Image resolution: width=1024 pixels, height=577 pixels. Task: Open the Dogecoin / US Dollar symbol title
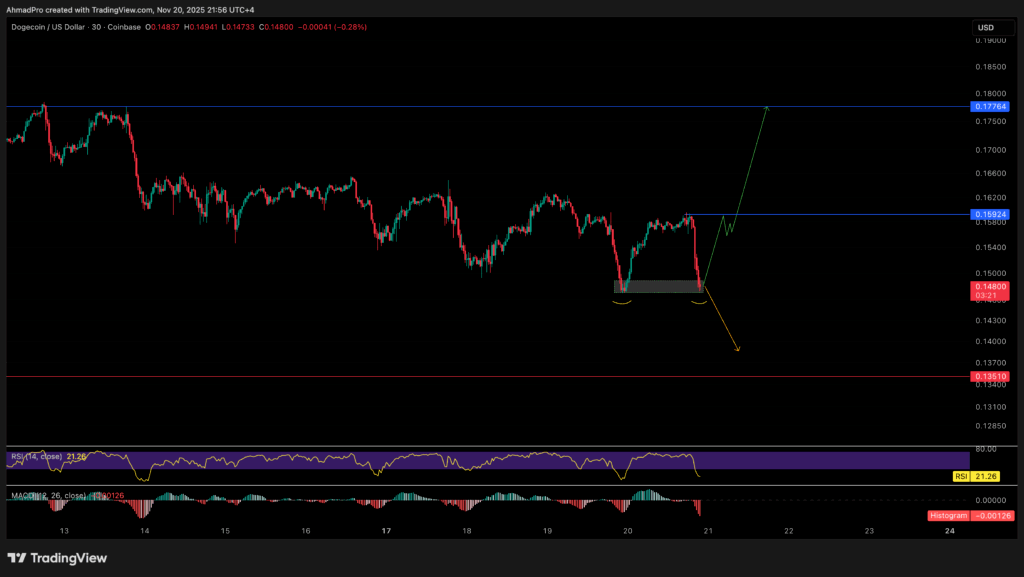tap(58, 27)
